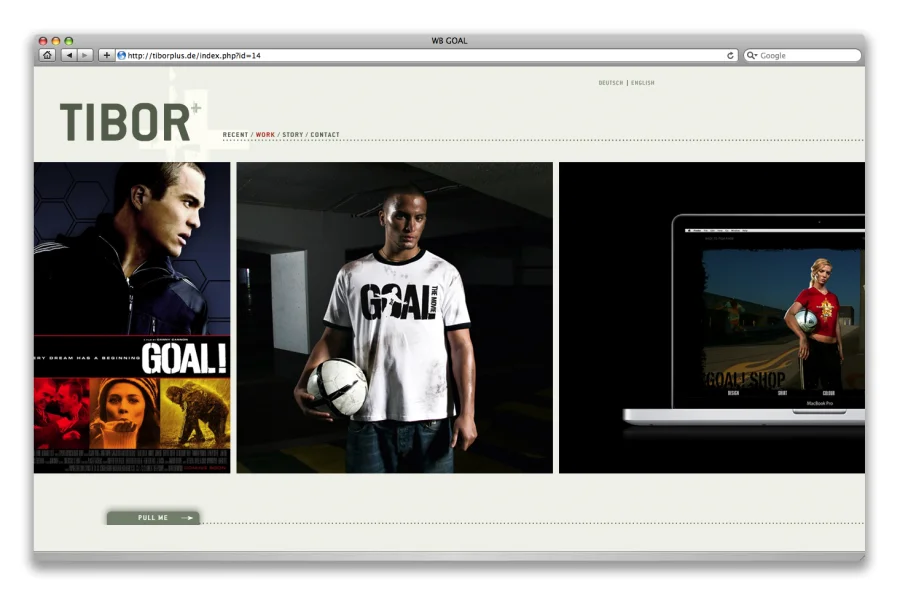Go to the CONTACT page
The height and width of the screenshot is (603, 900).
[325, 135]
